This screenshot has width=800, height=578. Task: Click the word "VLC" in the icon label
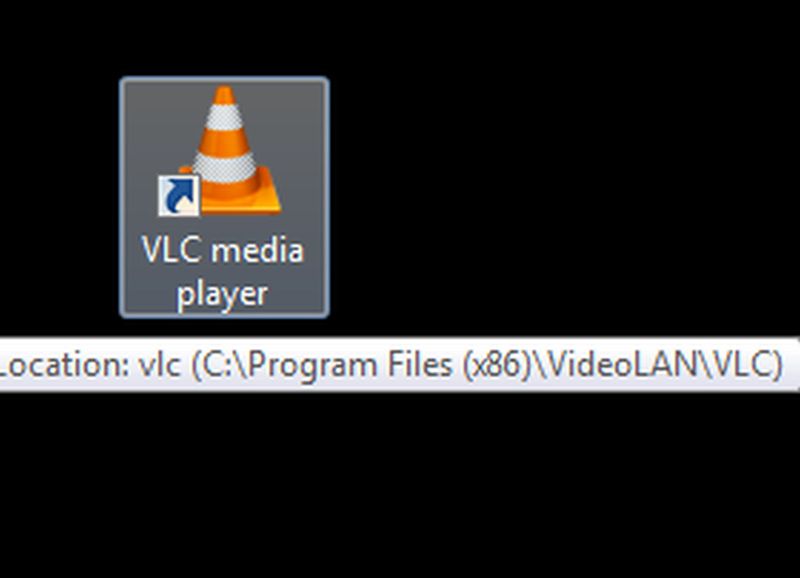point(170,250)
